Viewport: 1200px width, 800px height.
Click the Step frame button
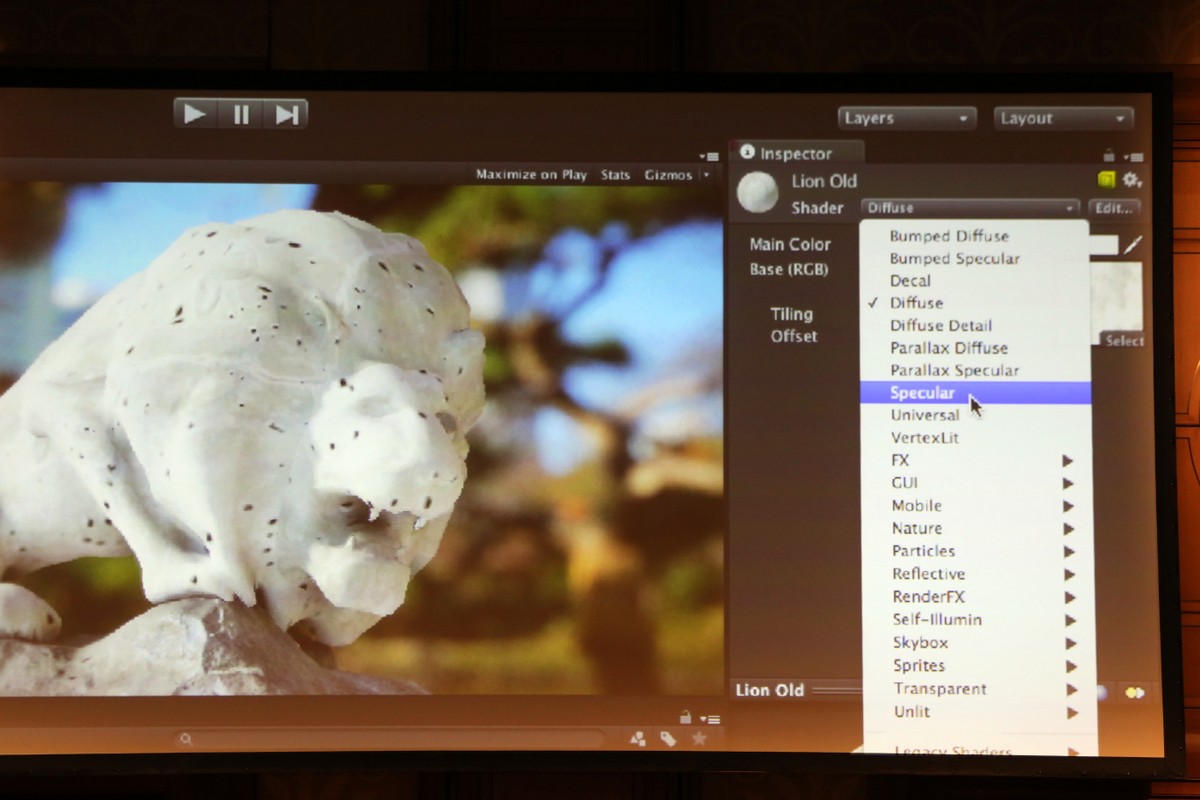286,114
